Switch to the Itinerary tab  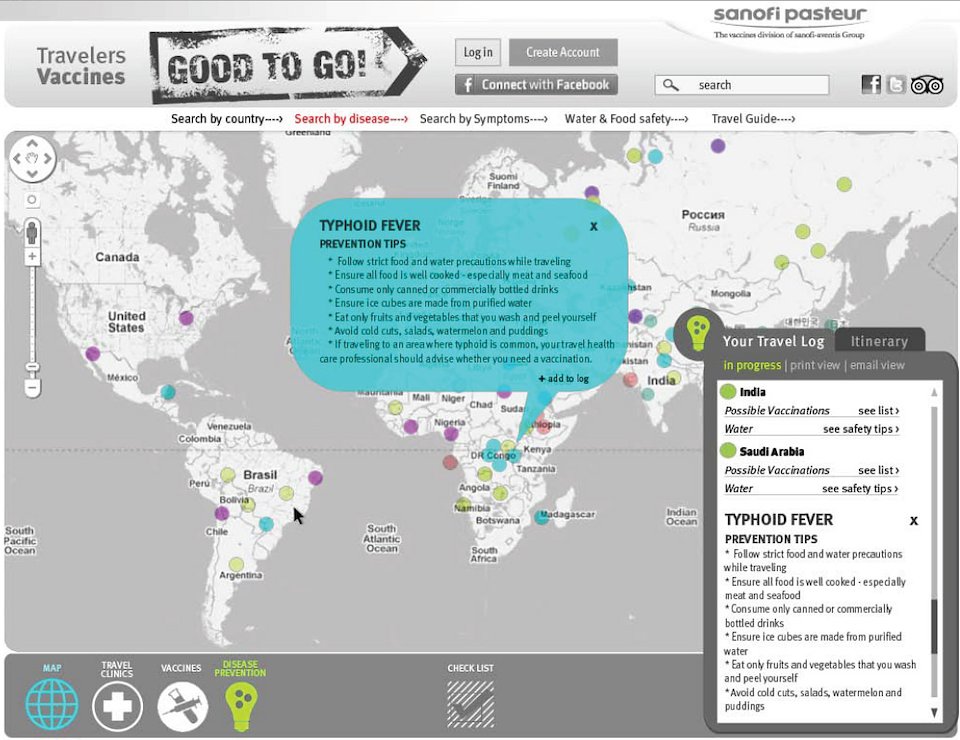click(x=879, y=342)
